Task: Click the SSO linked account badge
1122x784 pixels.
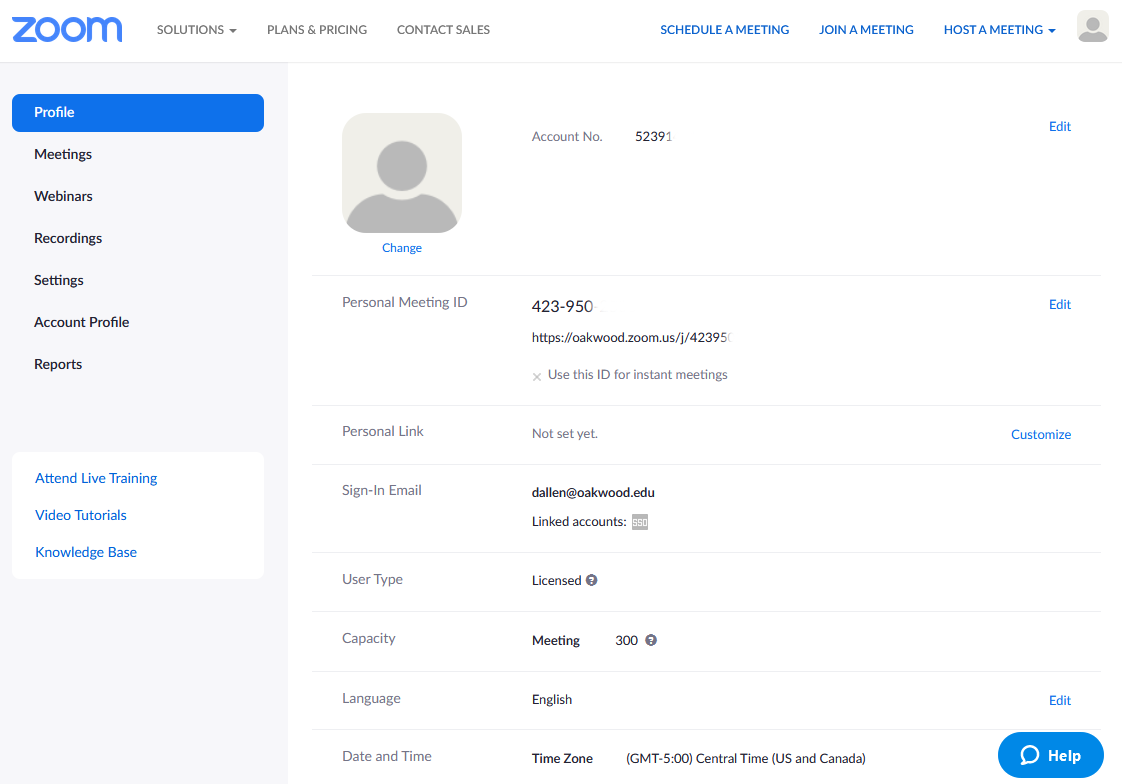Action: (640, 522)
